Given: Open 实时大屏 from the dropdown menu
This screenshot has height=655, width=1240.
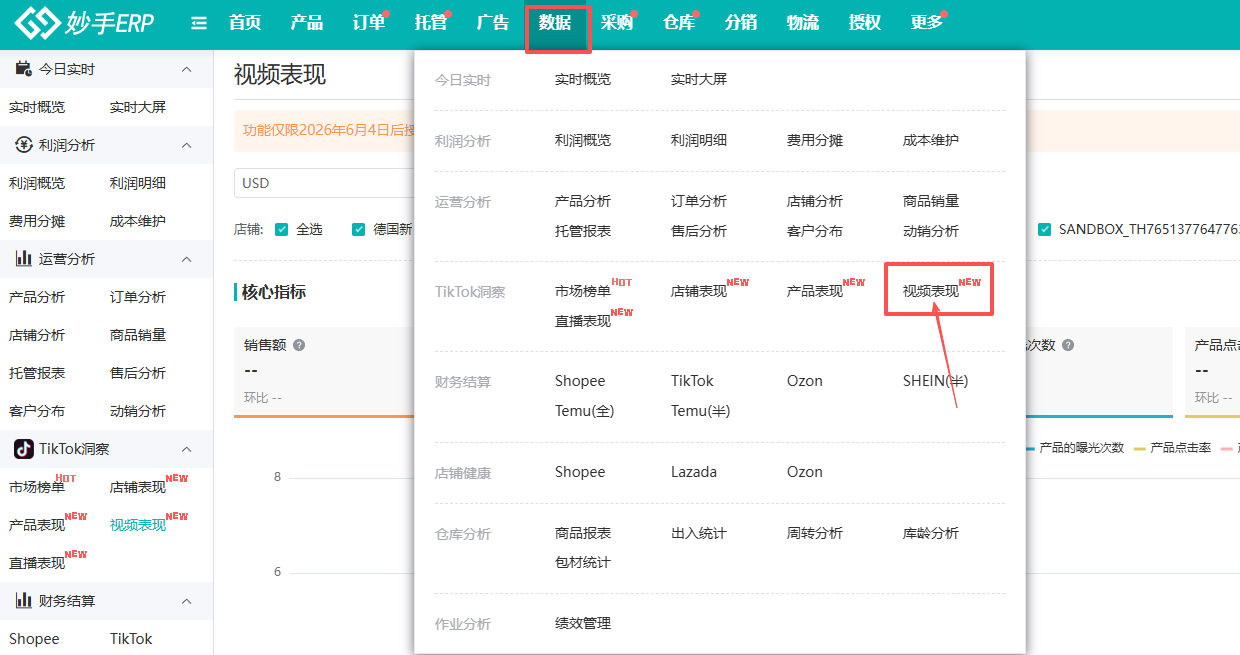Looking at the screenshot, I should click(x=699, y=79).
